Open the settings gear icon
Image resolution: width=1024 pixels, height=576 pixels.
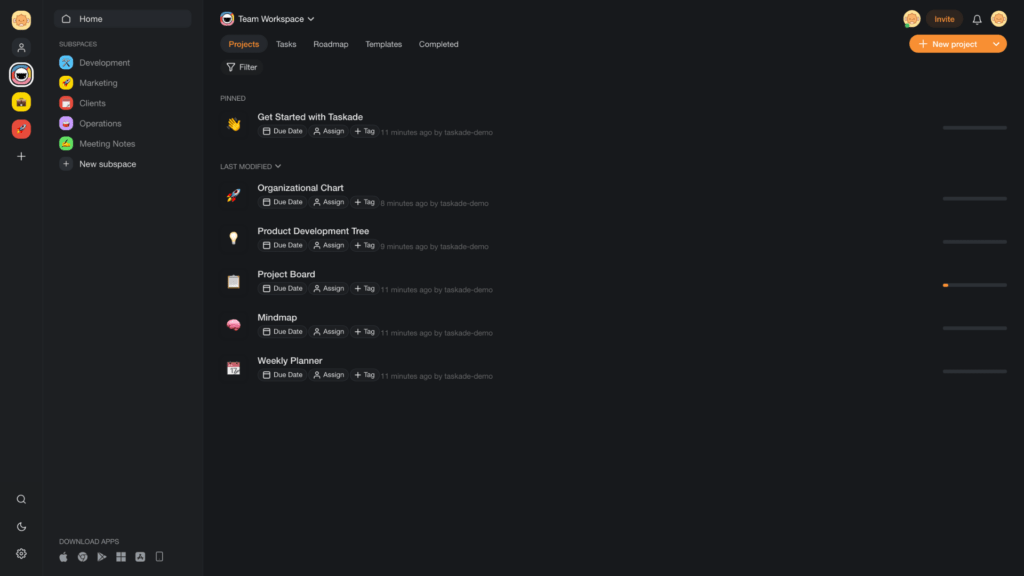point(21,554)
